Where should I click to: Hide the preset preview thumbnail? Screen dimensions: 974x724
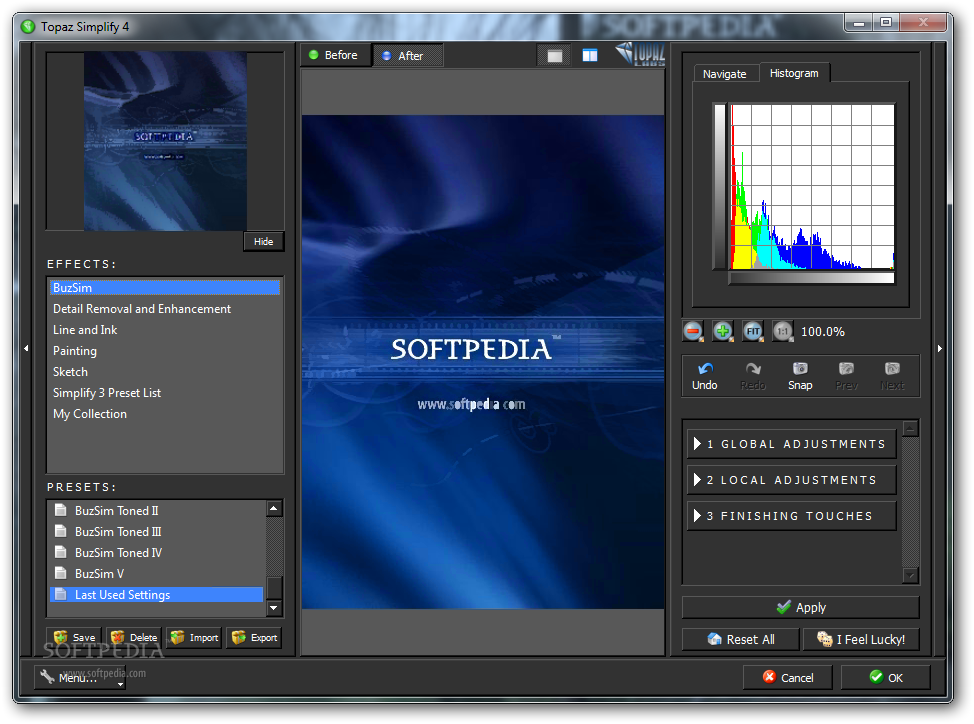(263, 242)
